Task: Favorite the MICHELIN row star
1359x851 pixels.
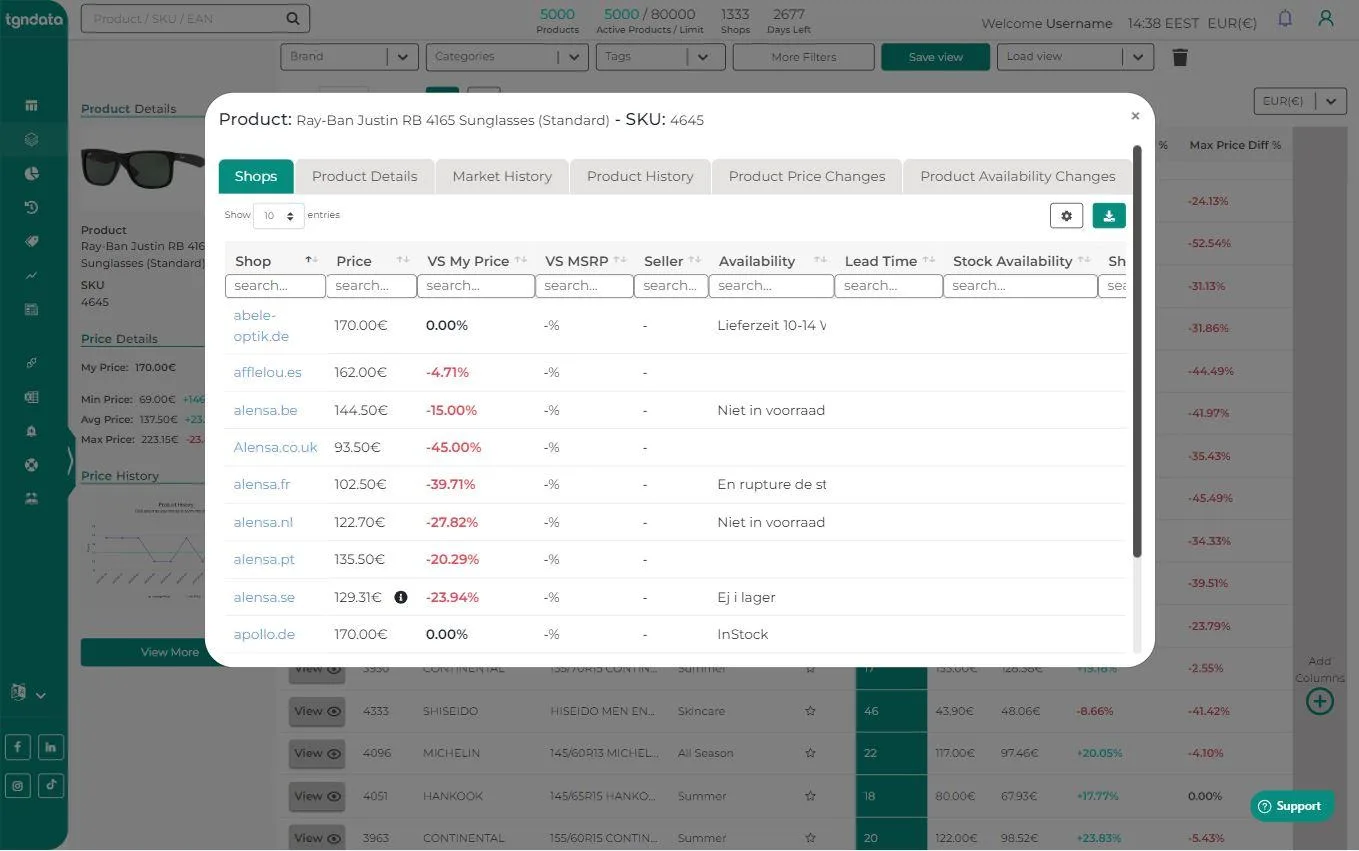Action: 810,753
